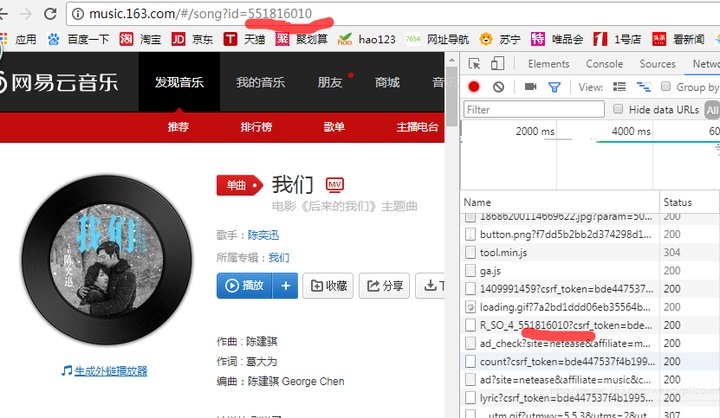Open the 淘宝 bookmark
Screen dimensions: 720x418
[140, 40]
